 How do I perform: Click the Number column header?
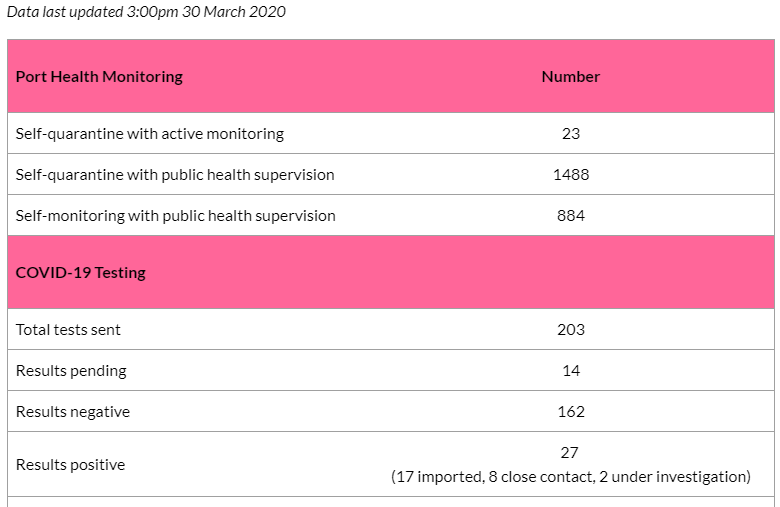pos(571,77)
